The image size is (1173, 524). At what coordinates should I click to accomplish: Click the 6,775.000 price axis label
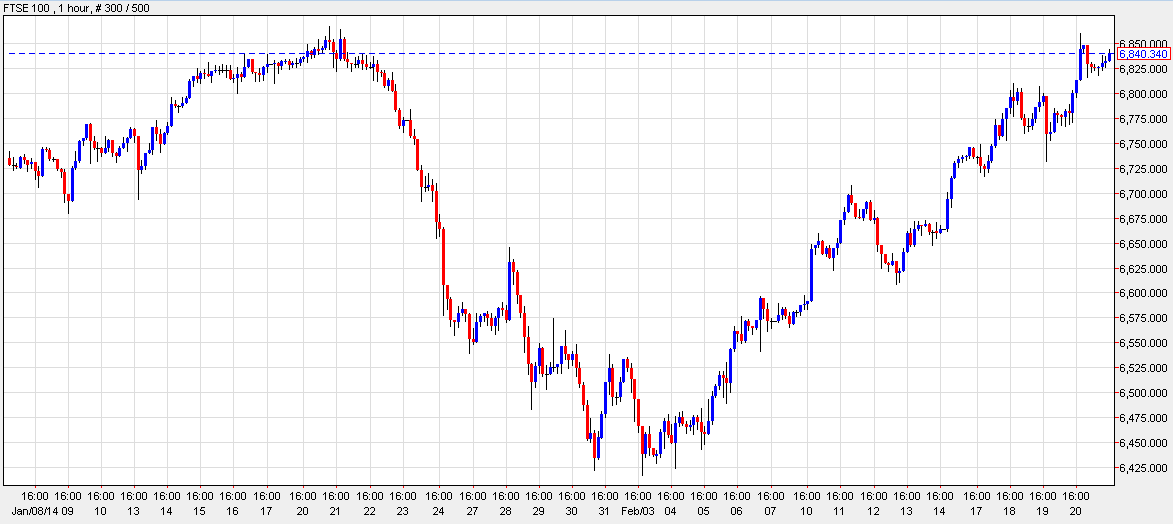tap(1143, 119)
